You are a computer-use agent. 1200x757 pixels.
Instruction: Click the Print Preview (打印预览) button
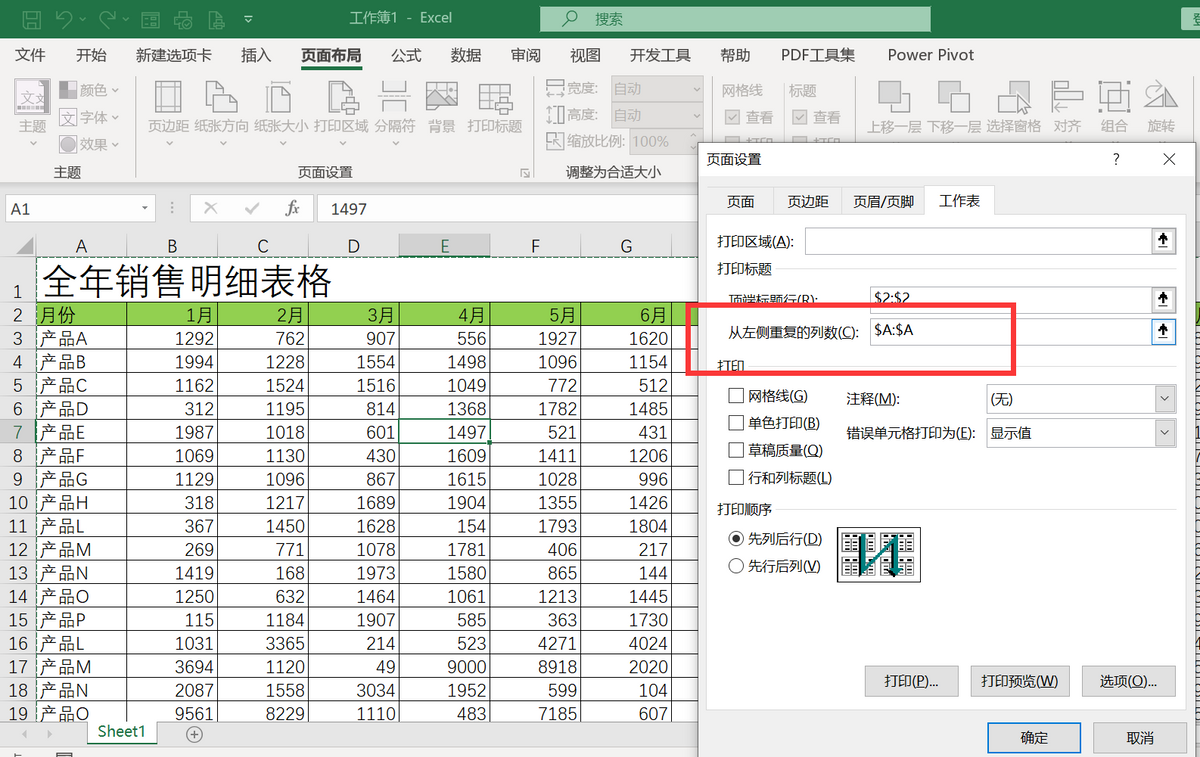coord(1019,681)
